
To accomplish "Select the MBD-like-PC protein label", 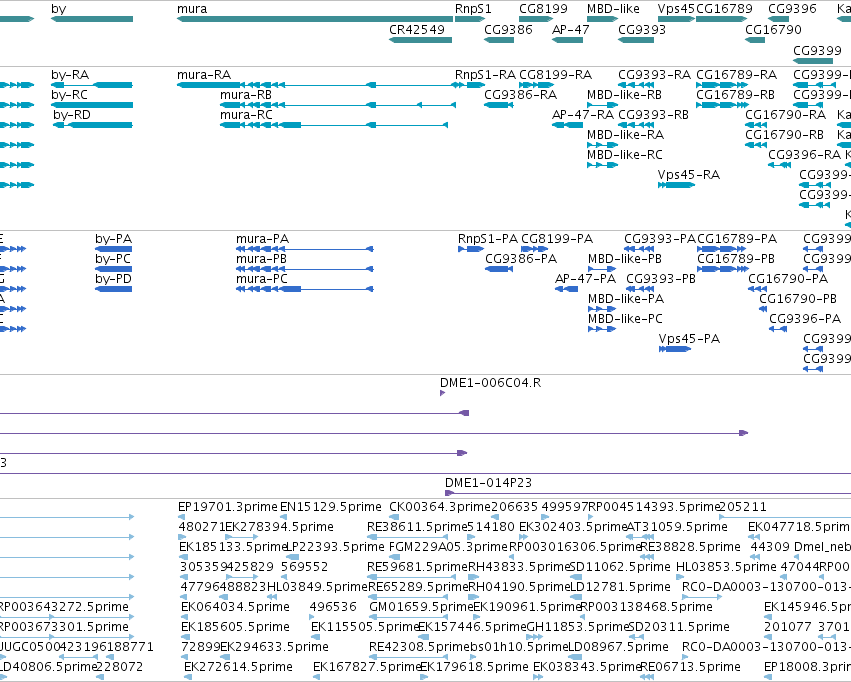I will pyautogui.click(x=625, y=318).
